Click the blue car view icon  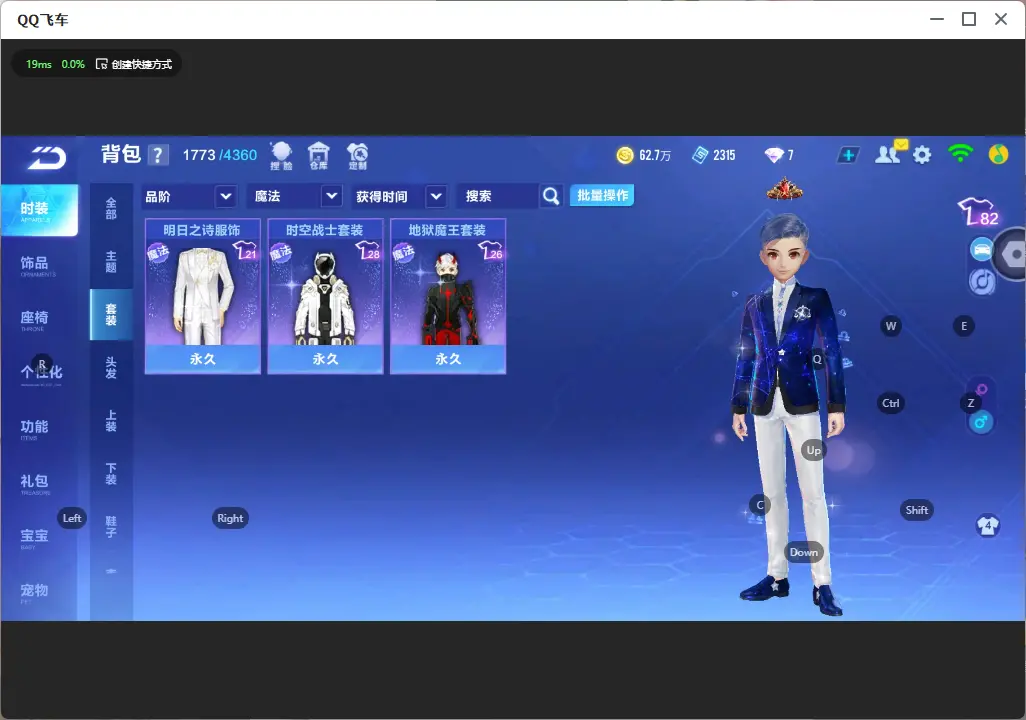981,249
